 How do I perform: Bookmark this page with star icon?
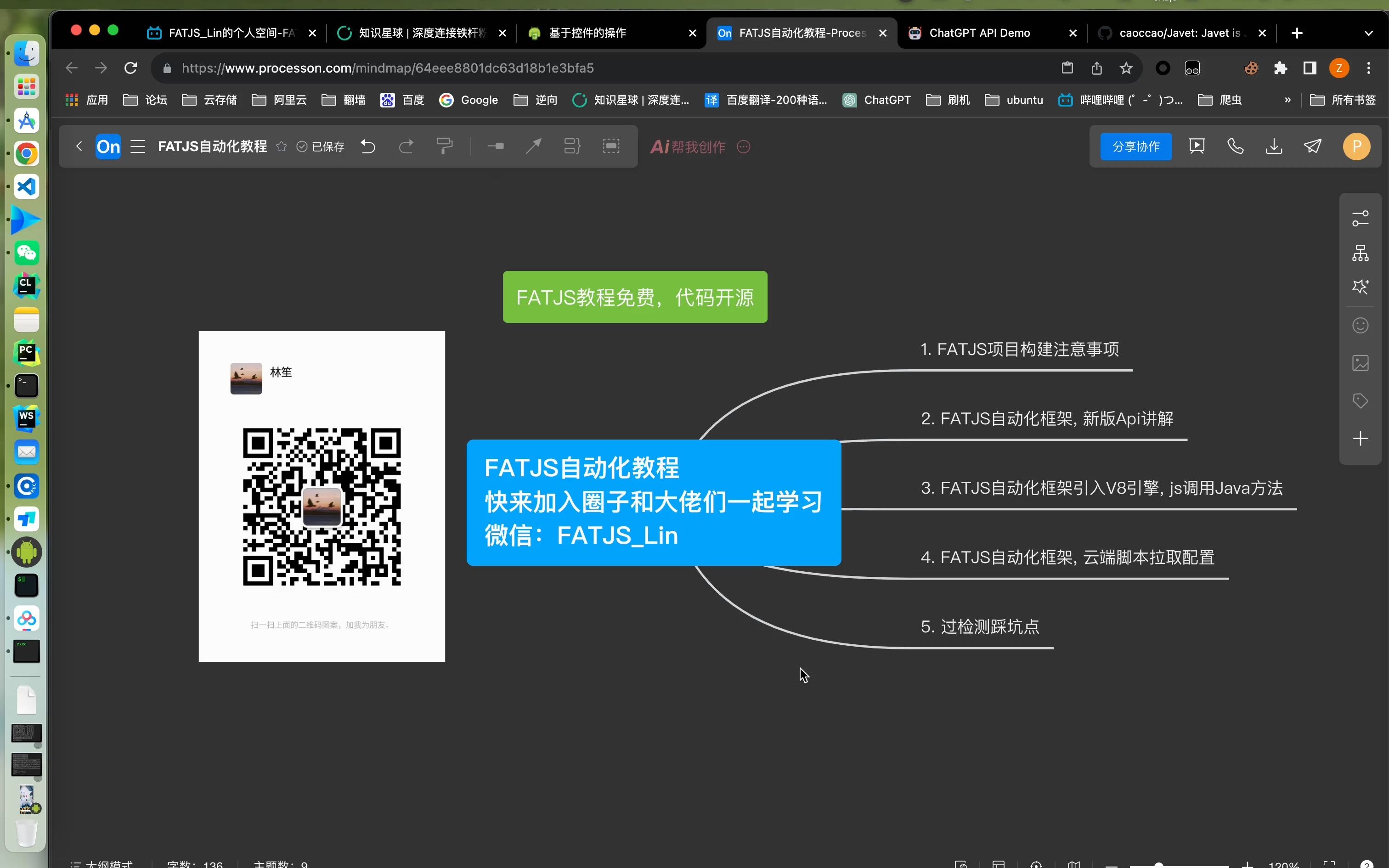[x=1126, y=68]
